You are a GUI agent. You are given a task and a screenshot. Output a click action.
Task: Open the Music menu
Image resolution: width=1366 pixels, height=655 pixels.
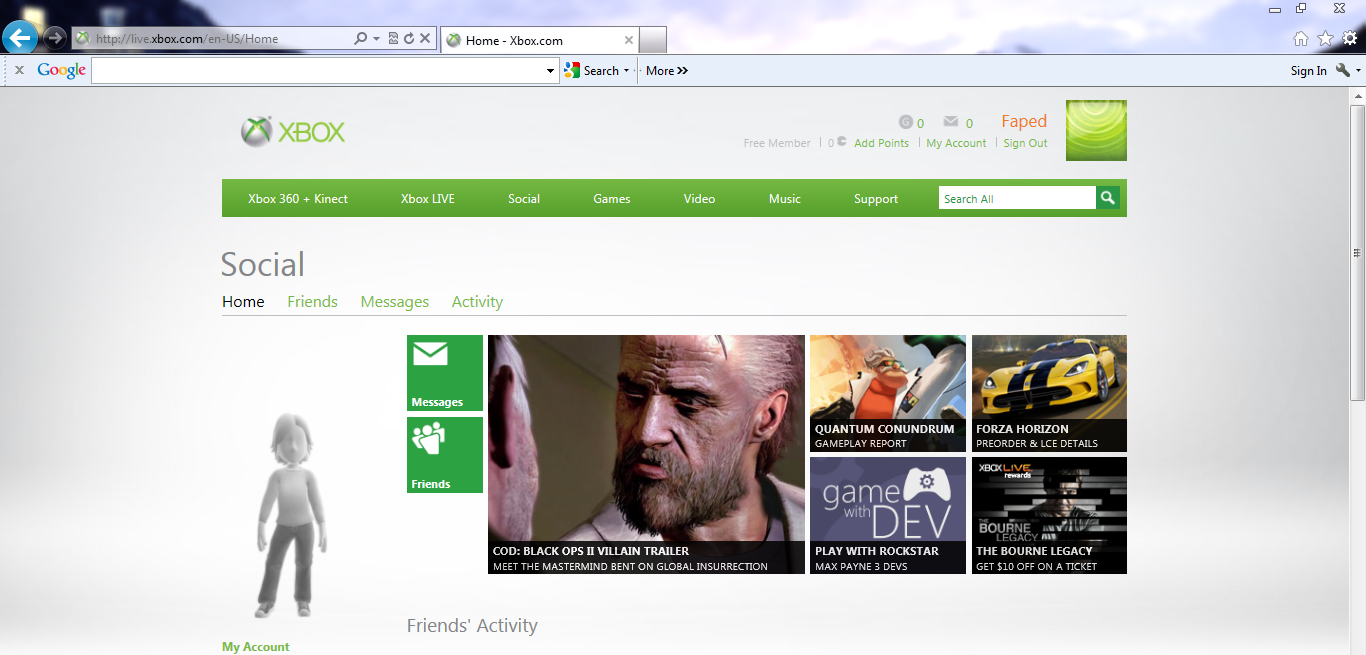tap(785, 199)
